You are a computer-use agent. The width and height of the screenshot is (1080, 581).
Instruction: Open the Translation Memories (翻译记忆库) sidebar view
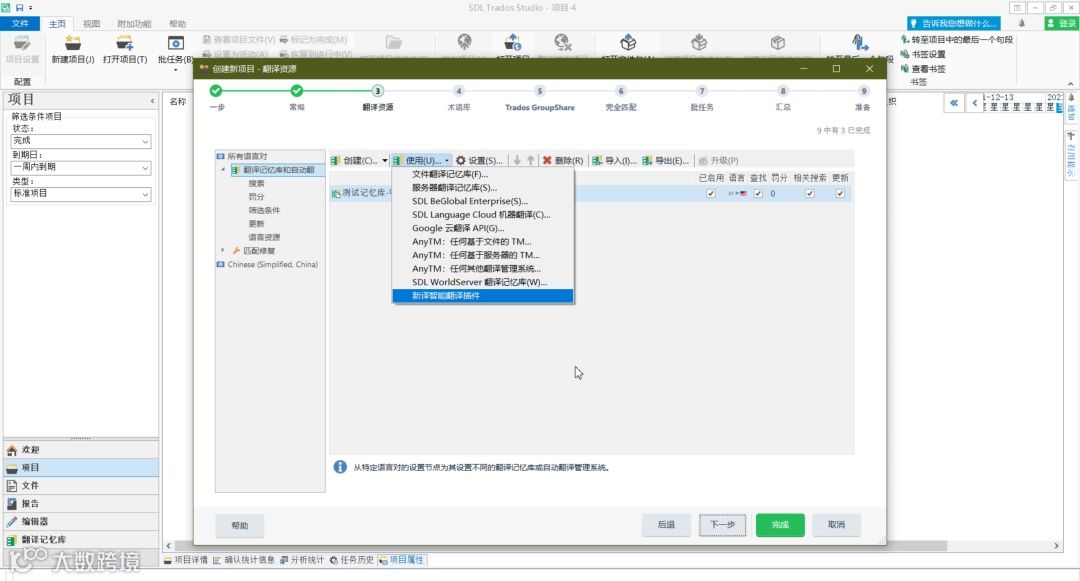[x=81, y=539]
